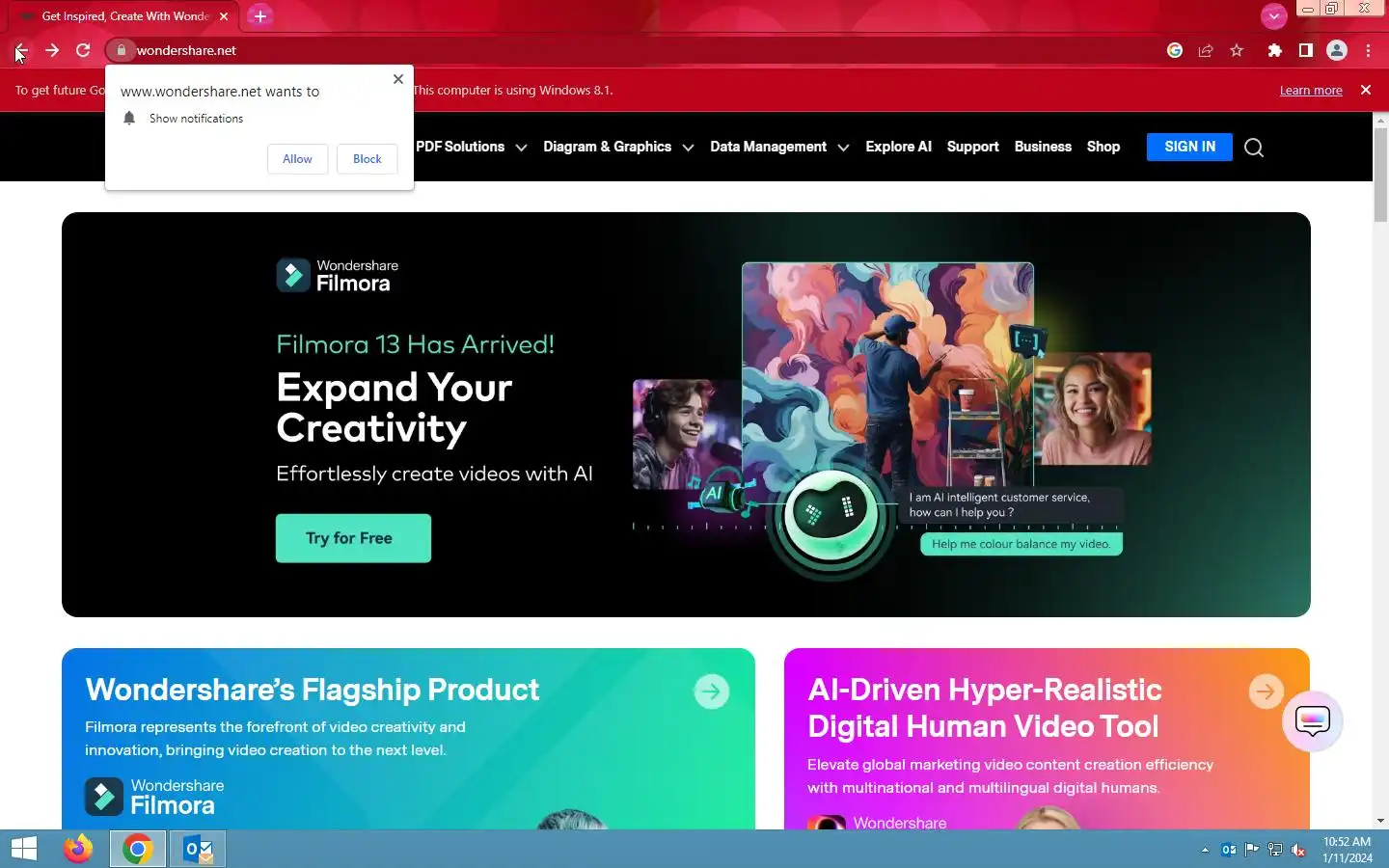Viewport: 1389px width, 868px height.
Task: Click the bell Show notifications icon
Action: pyautogui.click(x=129, y=118)
